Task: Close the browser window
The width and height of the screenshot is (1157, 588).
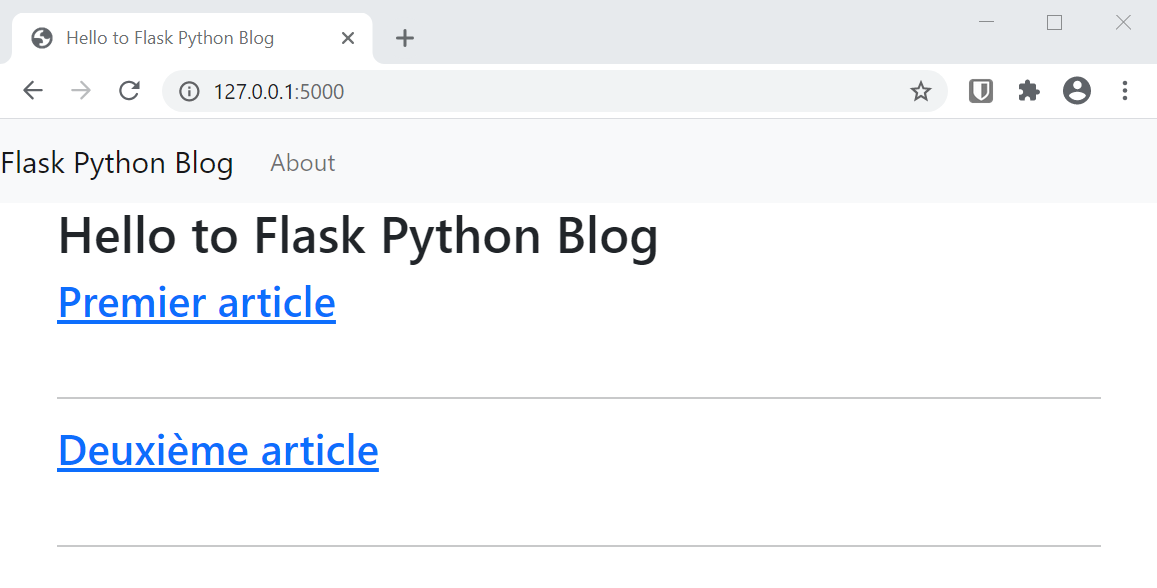Action: 1123,23
